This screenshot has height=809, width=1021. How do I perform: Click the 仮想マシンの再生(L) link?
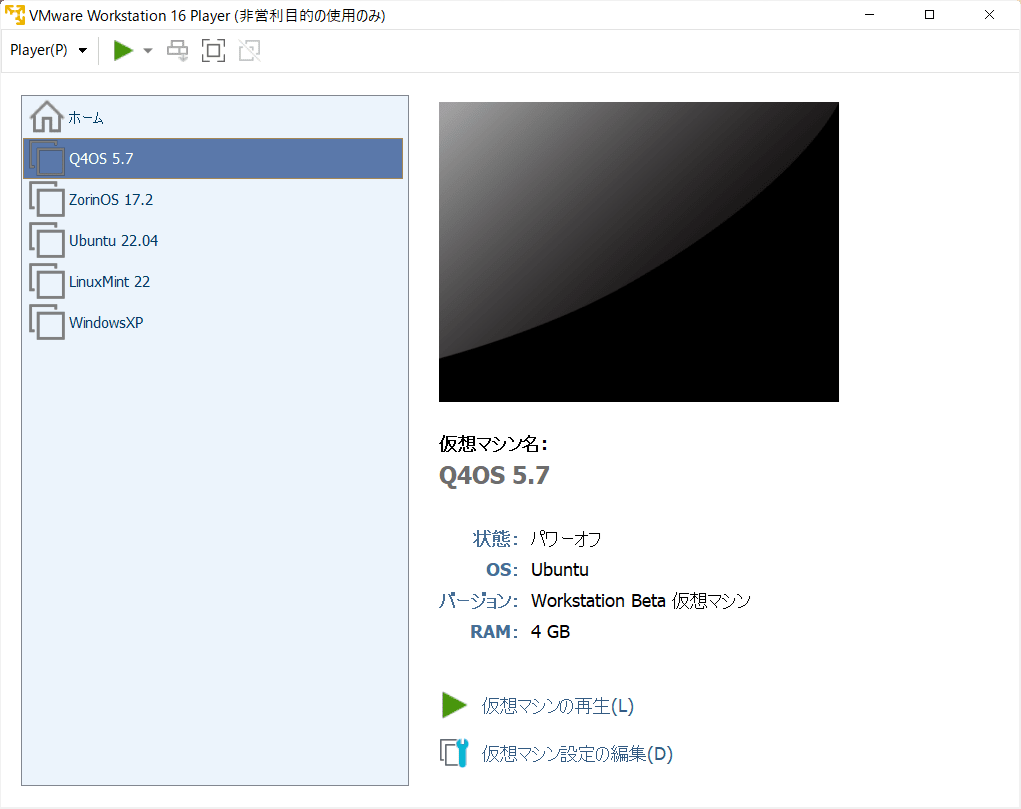click(x=557, y=705)
